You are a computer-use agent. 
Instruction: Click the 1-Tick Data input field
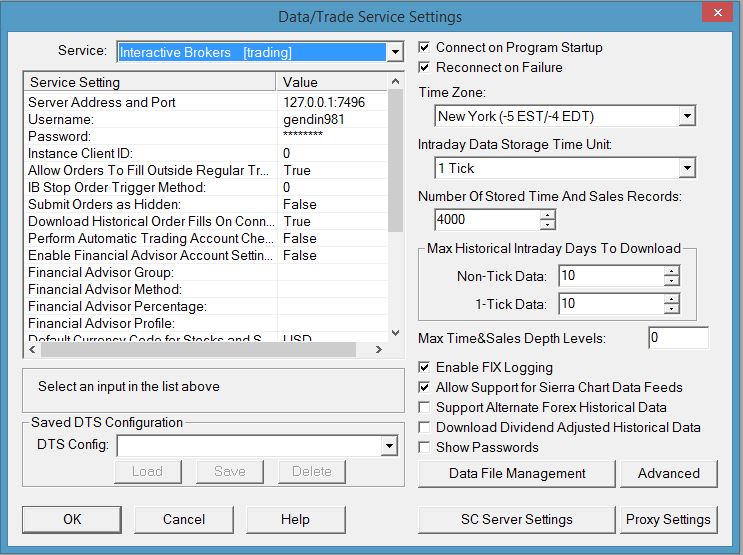611,304
